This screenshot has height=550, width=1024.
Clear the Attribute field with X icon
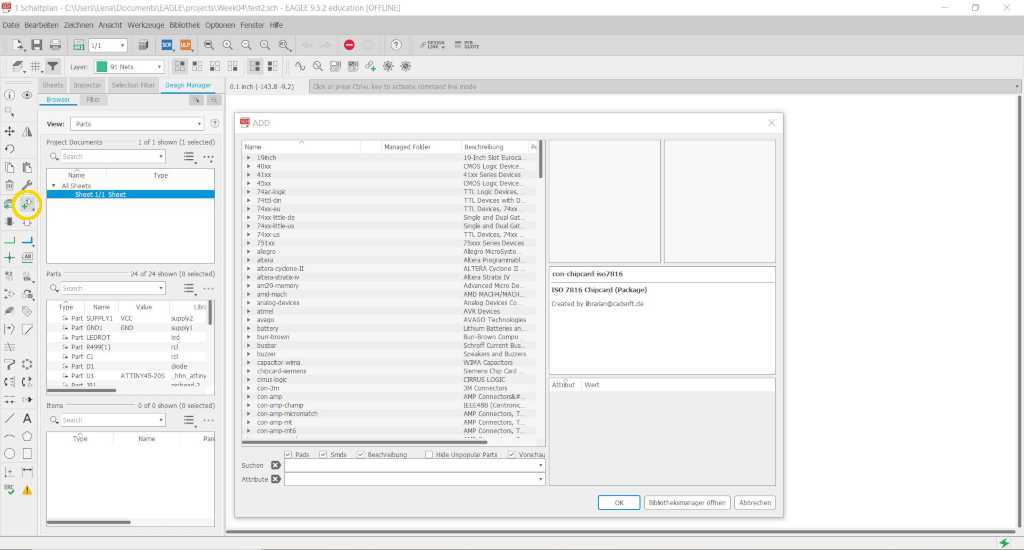point(276,479)
